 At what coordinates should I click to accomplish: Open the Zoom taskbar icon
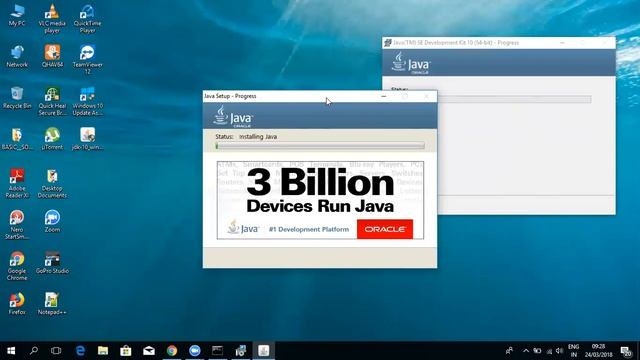click(195, 351)
